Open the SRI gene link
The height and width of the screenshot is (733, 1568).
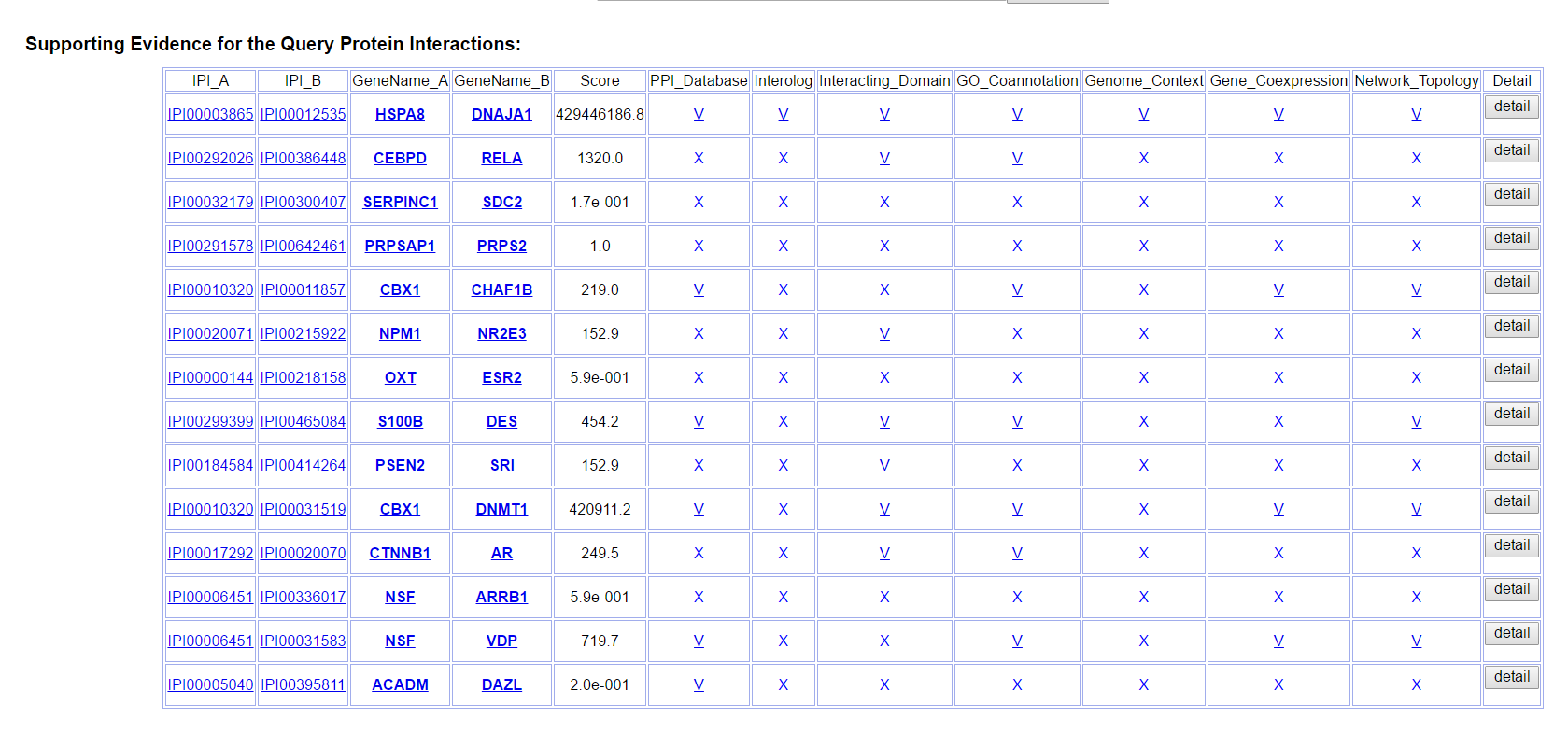tap(501, 465)
